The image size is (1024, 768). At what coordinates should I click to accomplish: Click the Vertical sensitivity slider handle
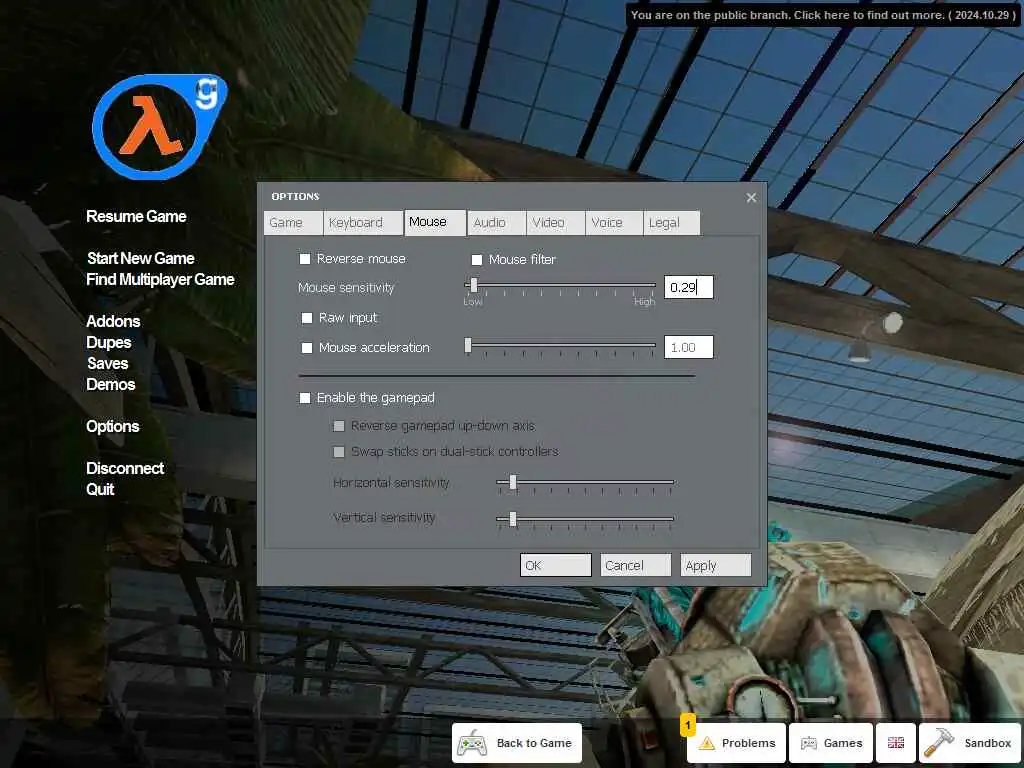pos(513,519)
